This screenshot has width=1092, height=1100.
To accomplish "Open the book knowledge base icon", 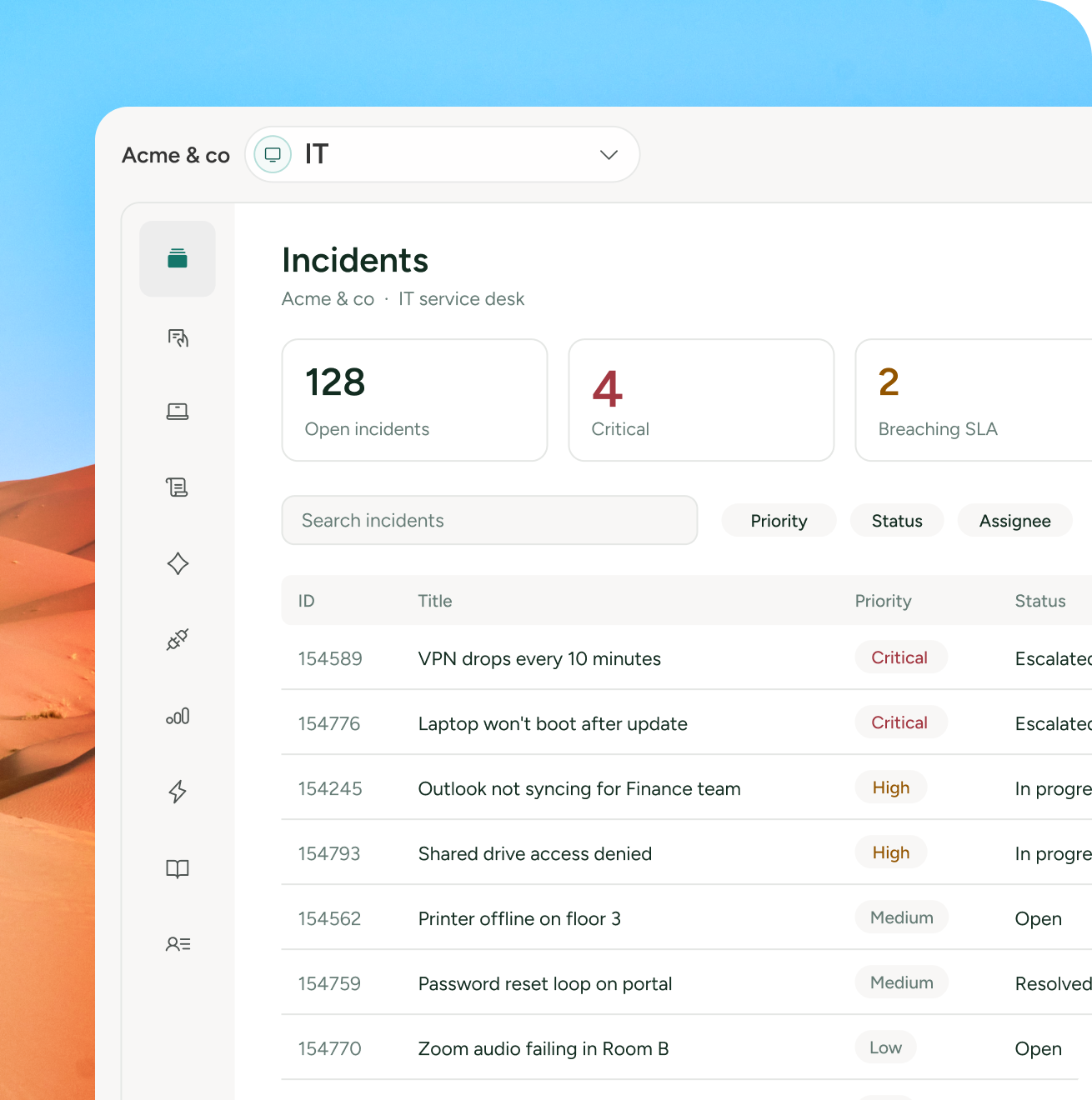I will [178, 868].
